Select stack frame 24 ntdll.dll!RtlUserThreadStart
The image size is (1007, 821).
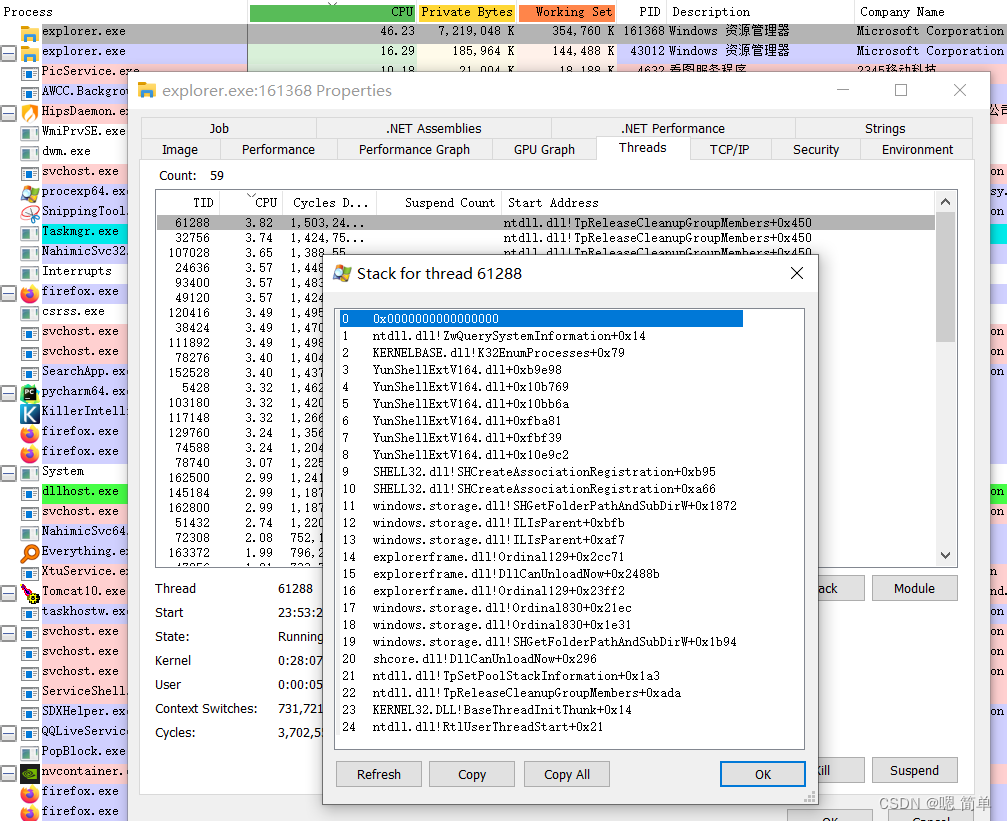pos(541,727)
